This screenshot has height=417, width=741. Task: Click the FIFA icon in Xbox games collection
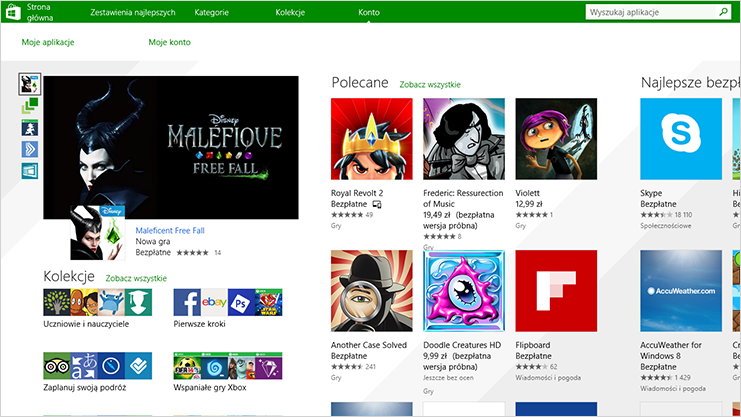(187, 366)
